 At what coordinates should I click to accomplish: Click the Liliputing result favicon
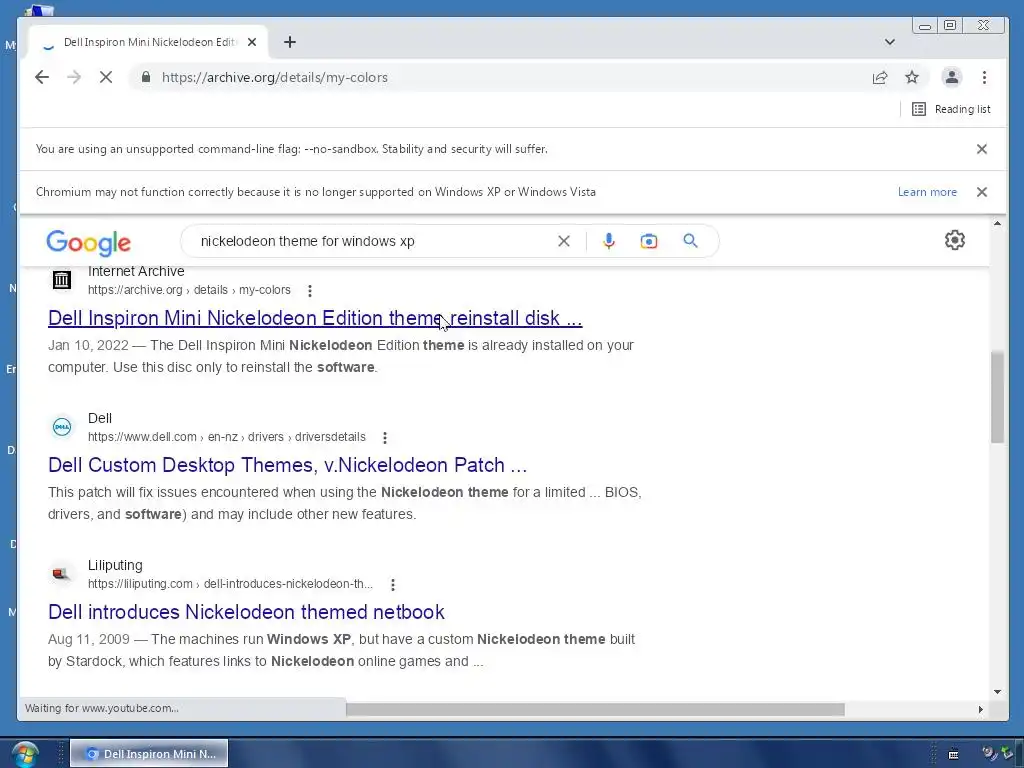tap(61, 574)
